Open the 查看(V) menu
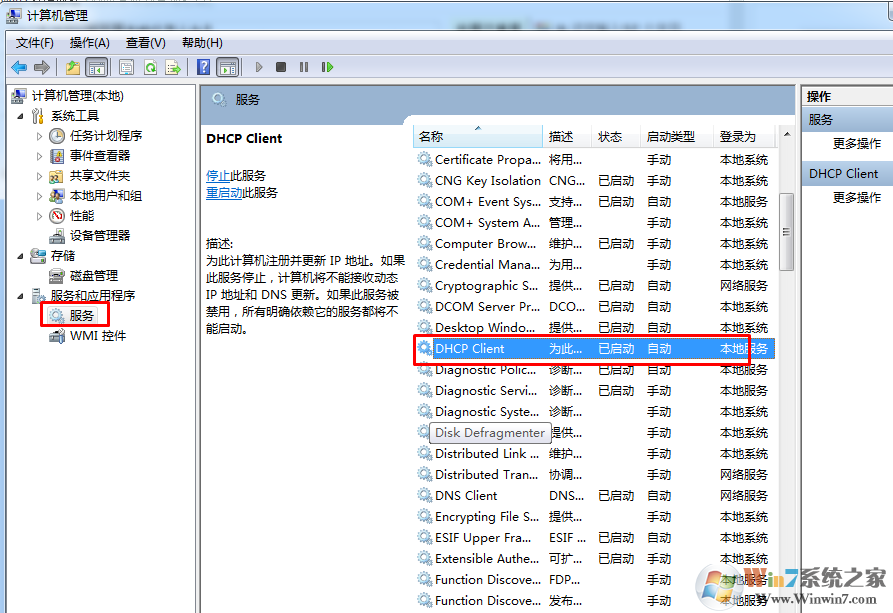 pos(145,43)
